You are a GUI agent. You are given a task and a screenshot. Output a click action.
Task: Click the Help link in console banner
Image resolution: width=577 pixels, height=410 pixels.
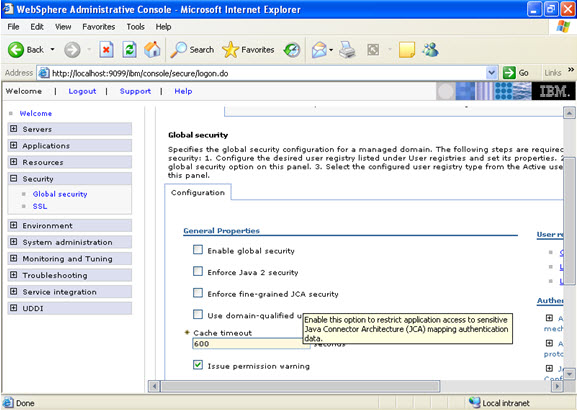coord(183,91)
